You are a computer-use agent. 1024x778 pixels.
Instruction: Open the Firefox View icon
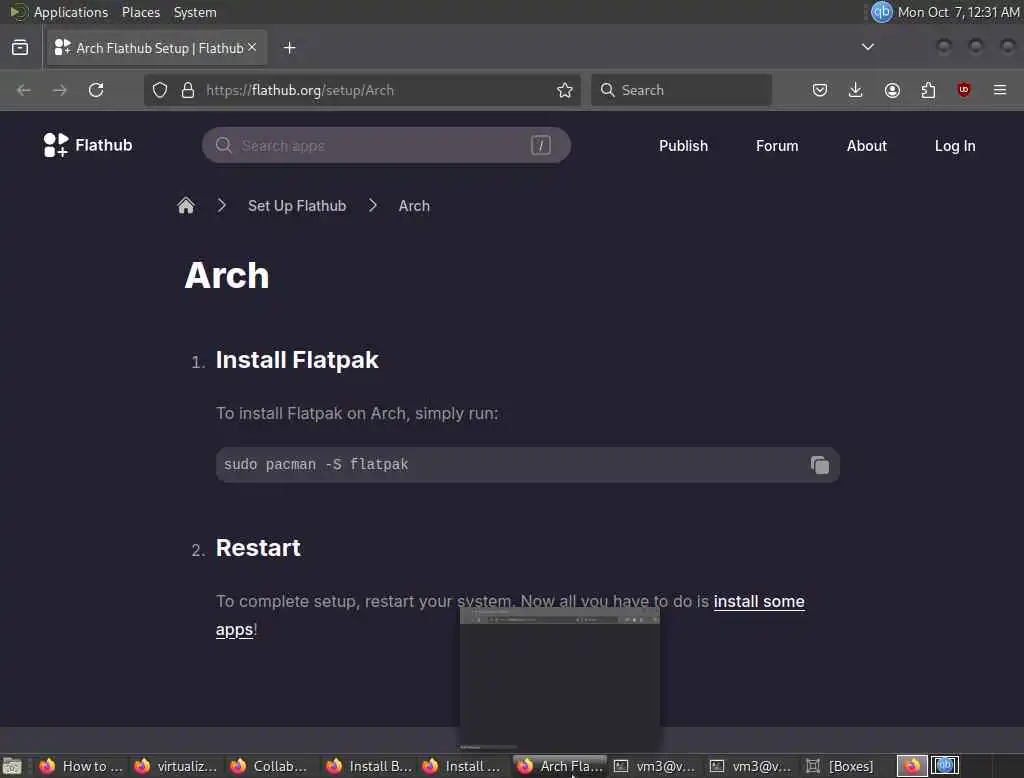coord(20,48)
